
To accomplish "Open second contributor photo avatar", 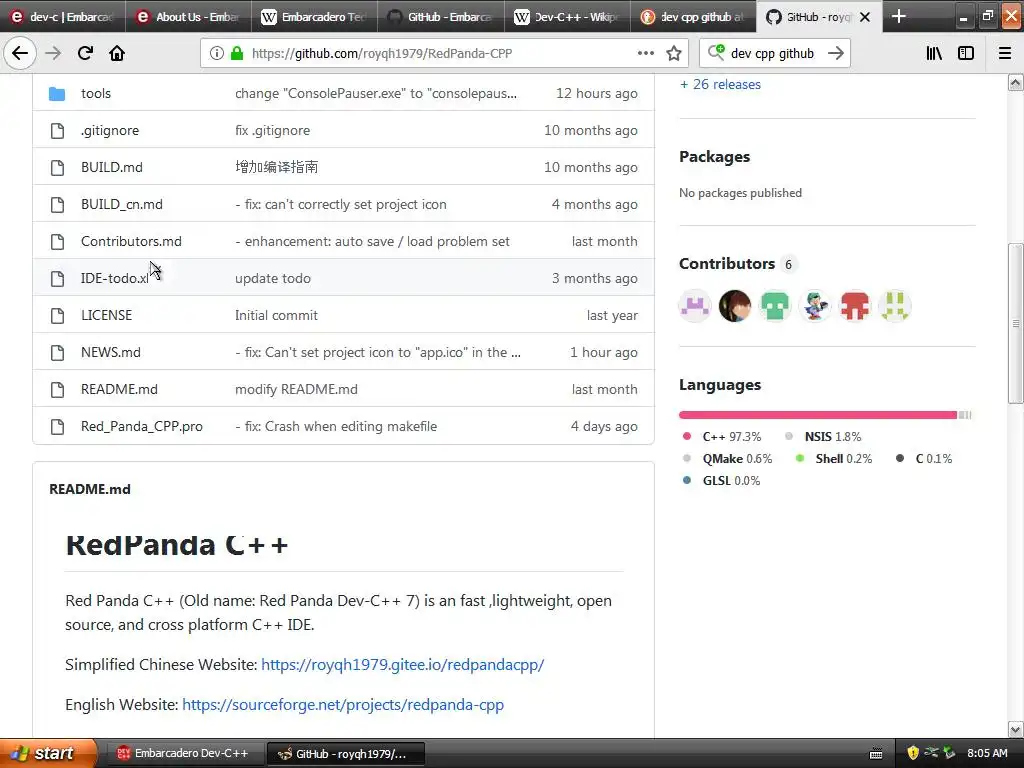I will (735, 306).
